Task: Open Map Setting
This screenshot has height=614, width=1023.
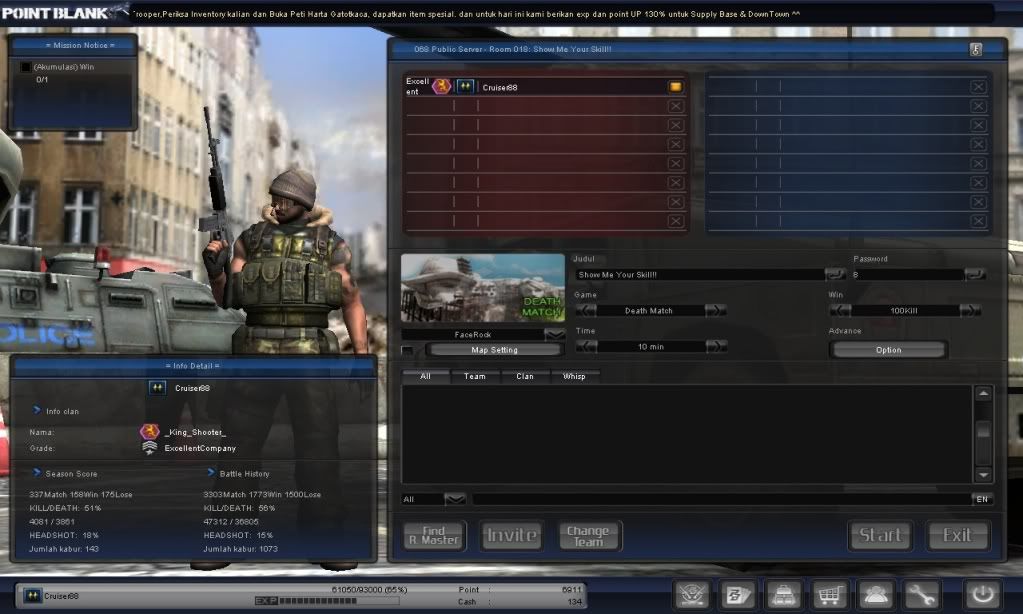Action: [495, 350]
